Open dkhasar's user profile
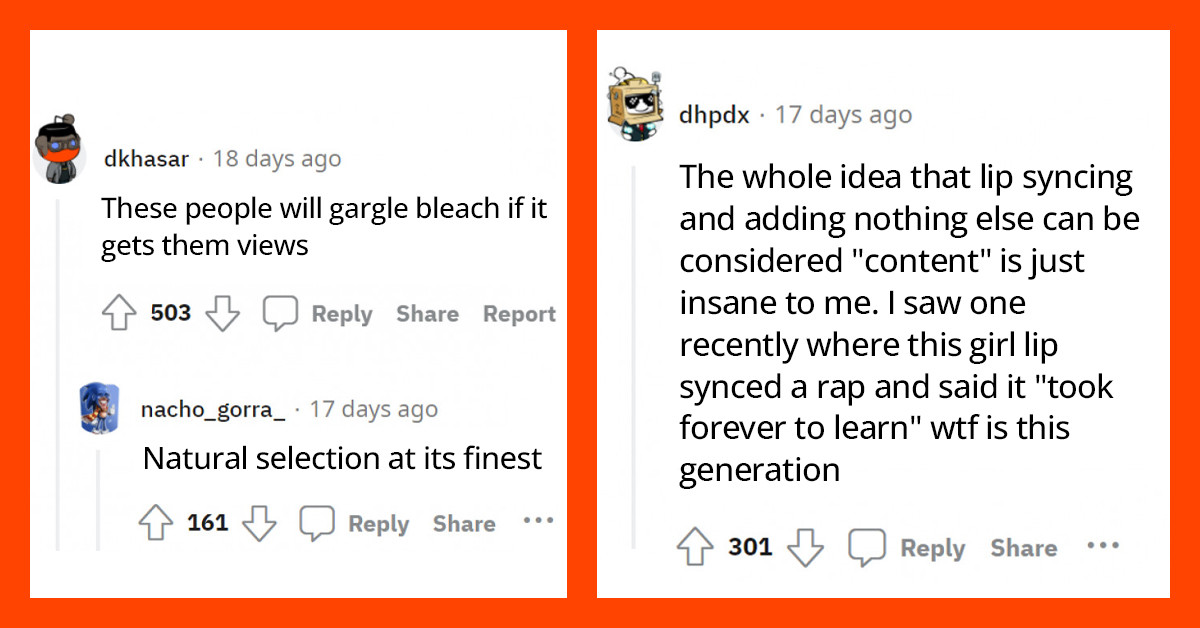This screenshot has width=1200, height=628. [x=145, y=158]
